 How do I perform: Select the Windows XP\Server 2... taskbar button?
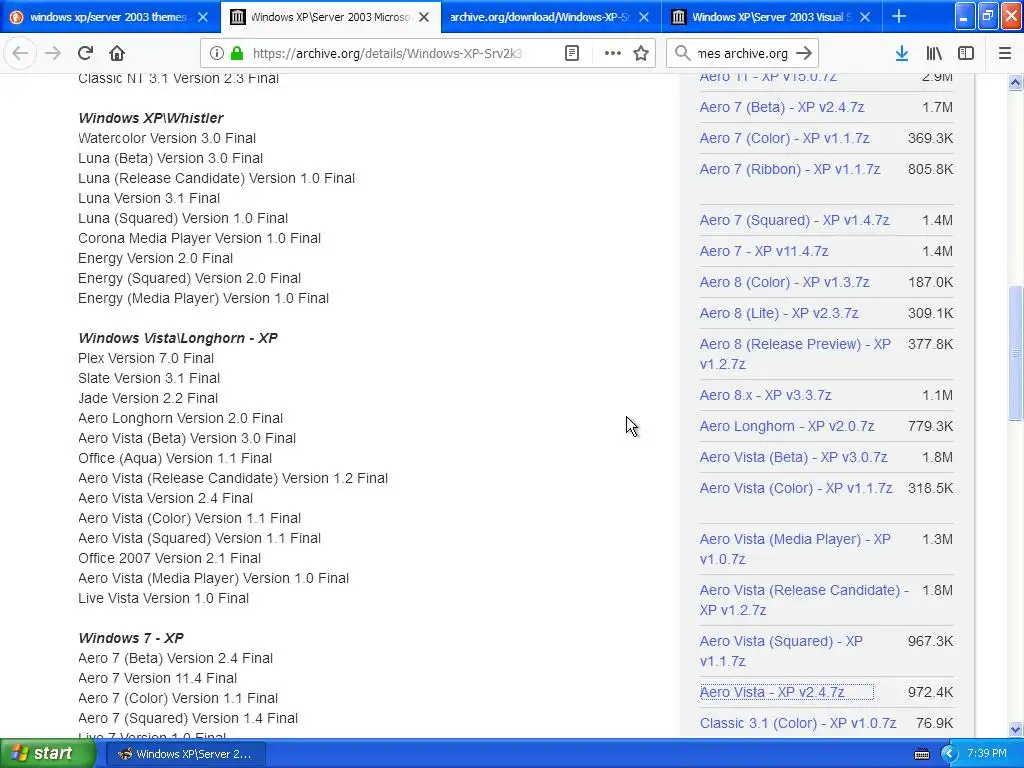(185, 754)
